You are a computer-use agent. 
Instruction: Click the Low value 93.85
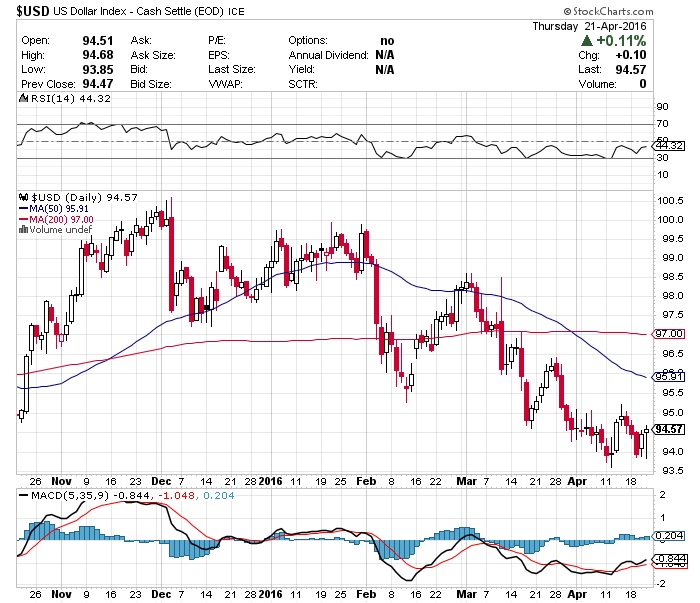[98, 70]
